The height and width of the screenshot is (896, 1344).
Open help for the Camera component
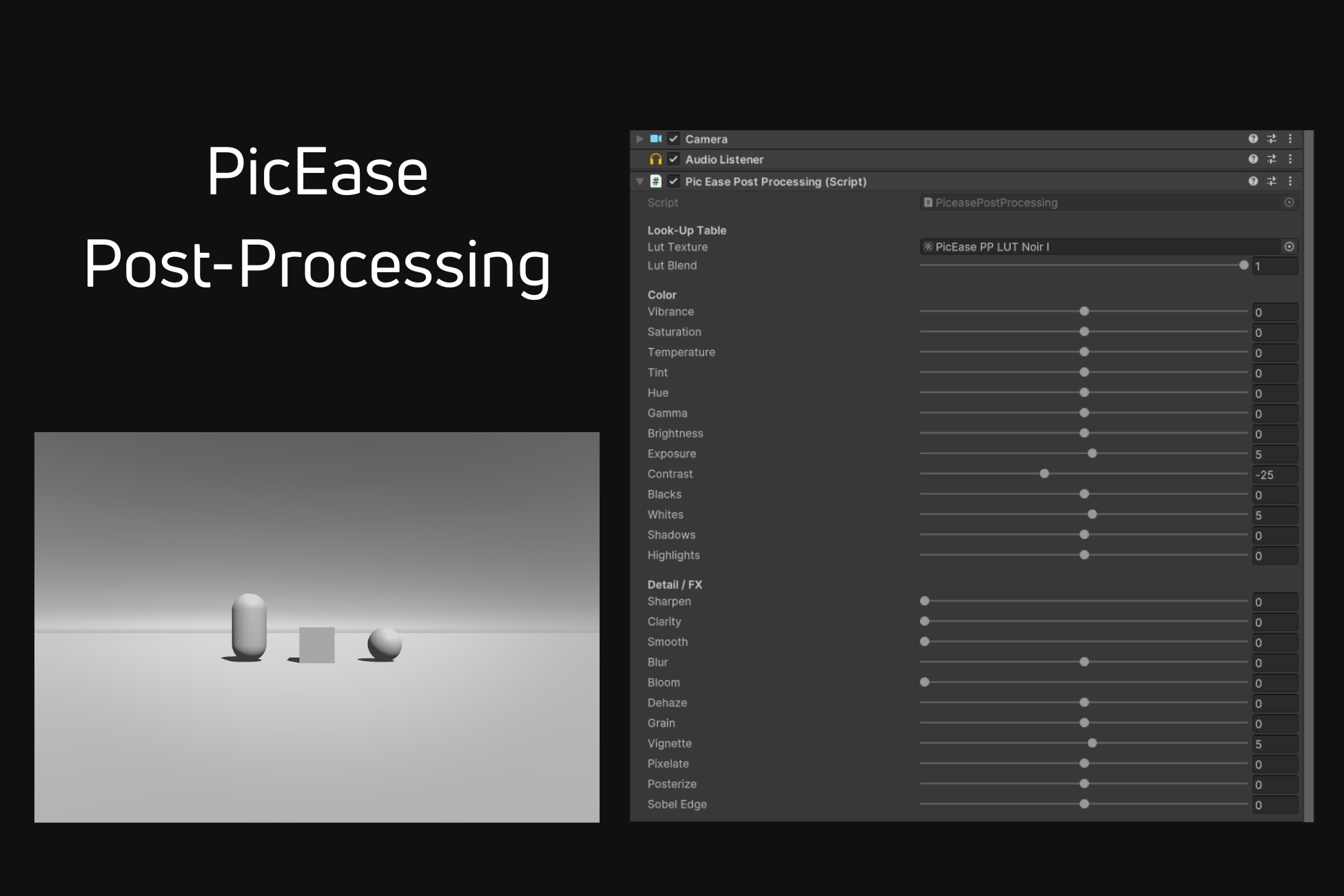coord(1252,139)
